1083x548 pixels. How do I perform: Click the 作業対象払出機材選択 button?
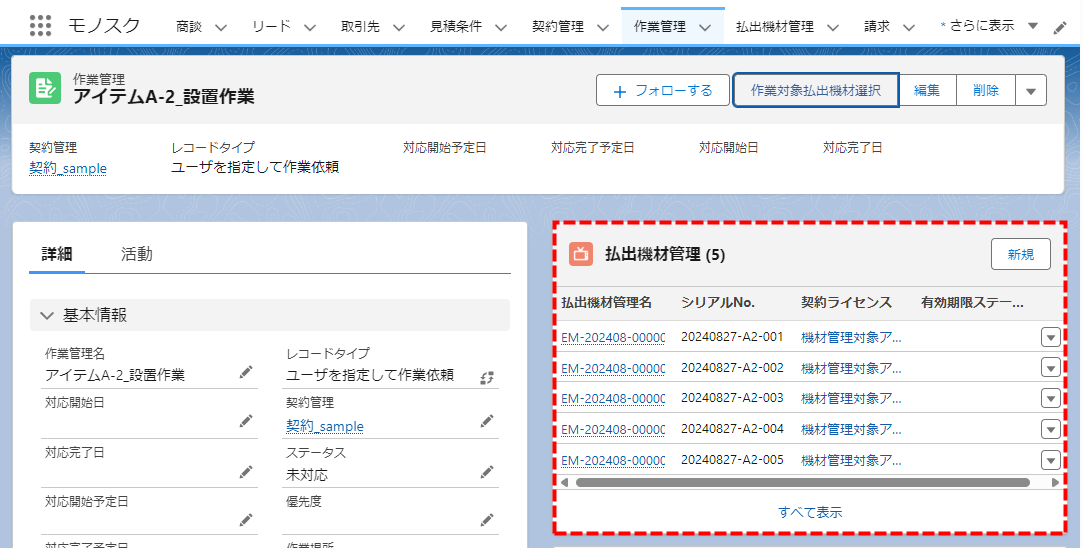tap(815, 90)
